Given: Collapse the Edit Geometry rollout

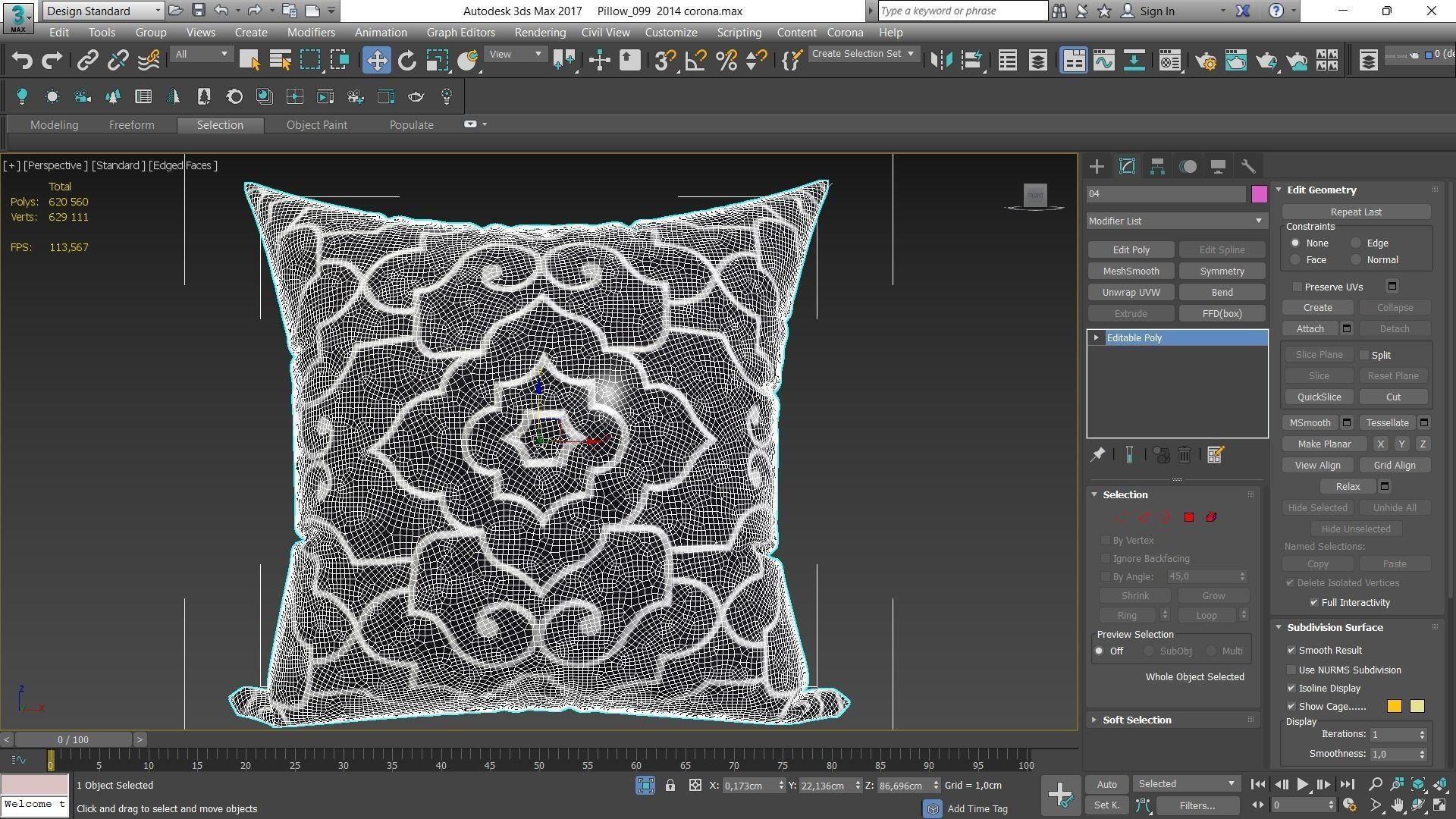Looking at the screenshot, I should click(x=1321, y=190).
